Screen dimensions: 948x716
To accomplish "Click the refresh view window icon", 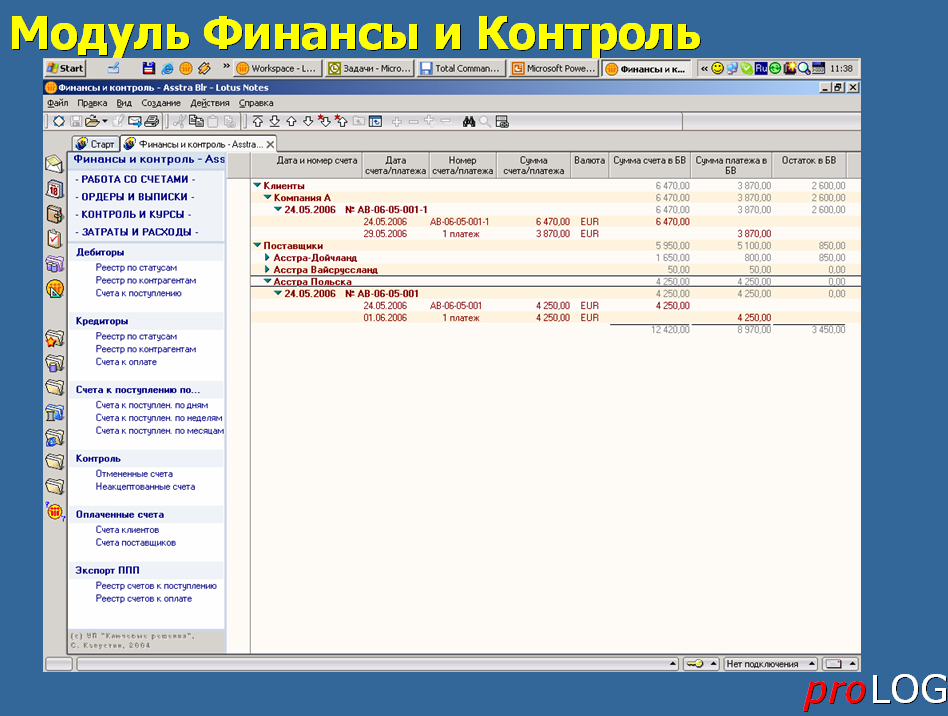I will [375, 122].
